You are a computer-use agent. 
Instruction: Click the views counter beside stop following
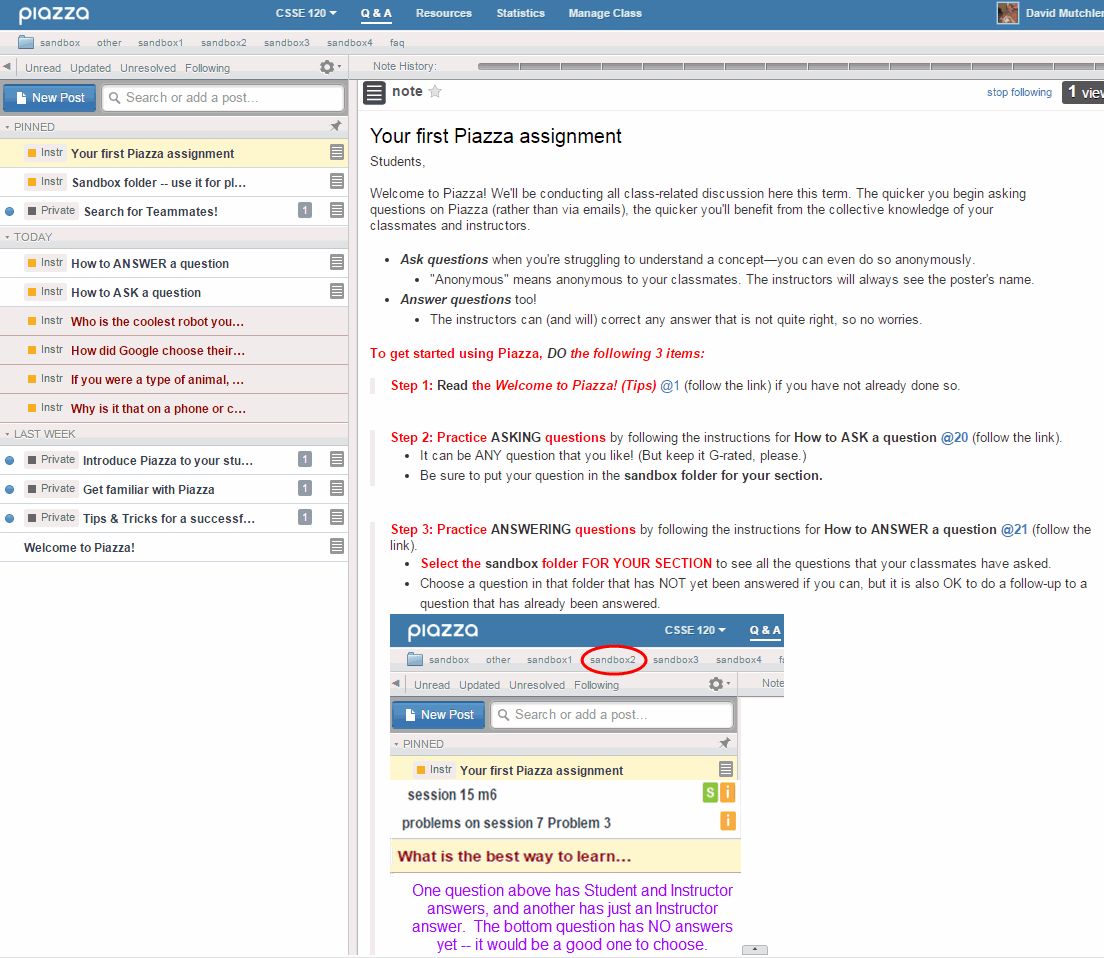click(1083, 92)
